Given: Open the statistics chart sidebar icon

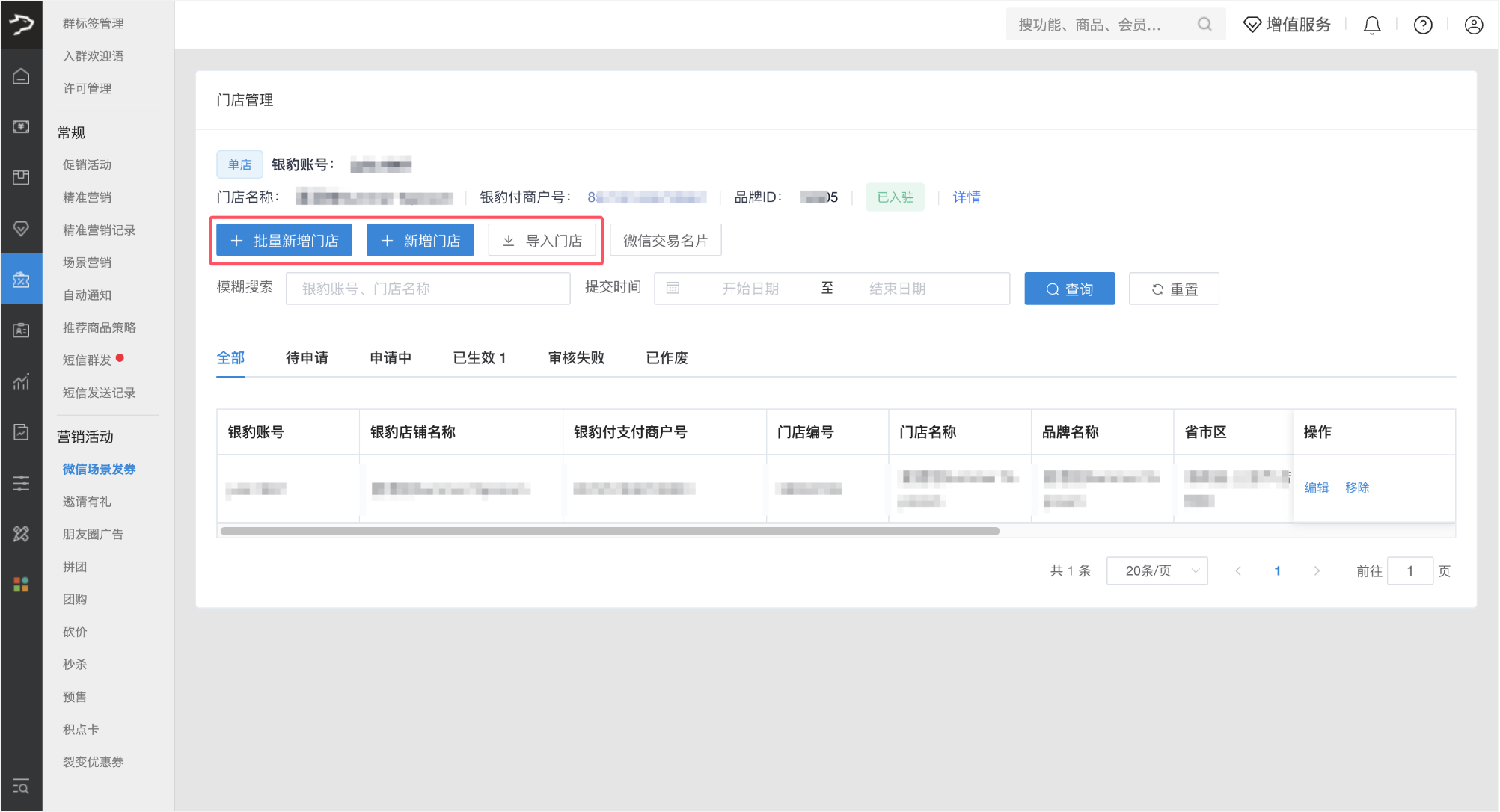Looking at the screenshot, I should pos(21,382).
